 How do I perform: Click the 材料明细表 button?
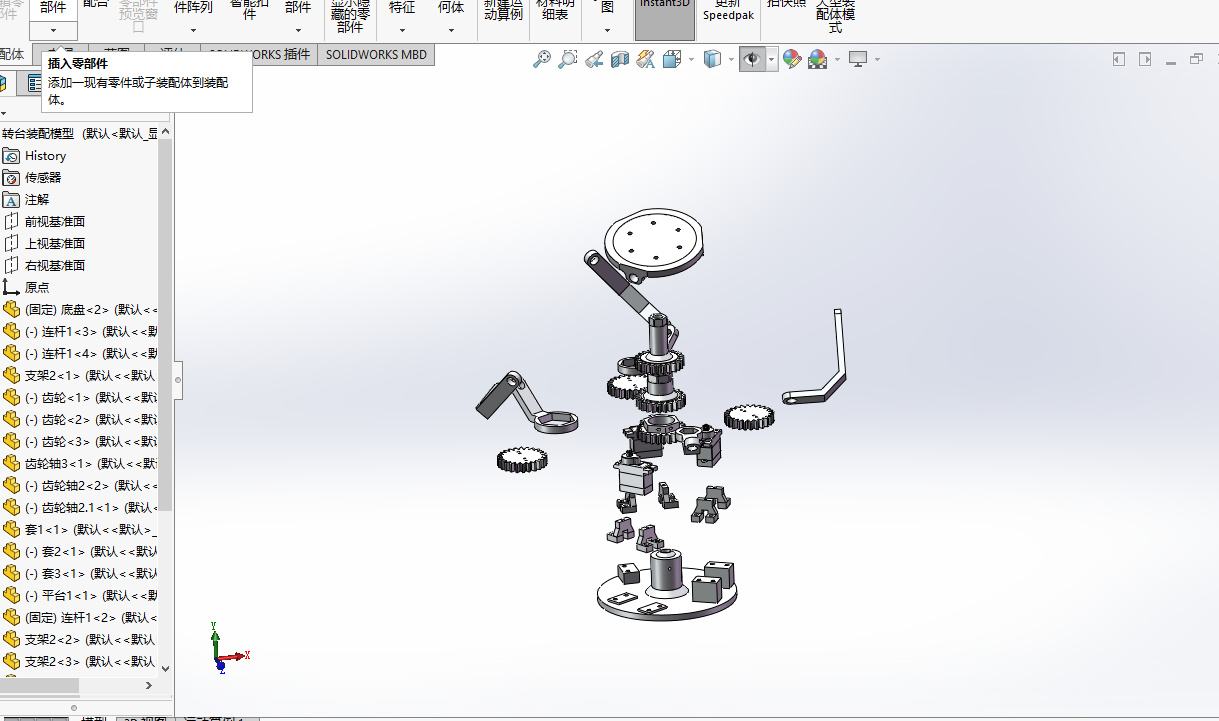[x=555, y=12]
